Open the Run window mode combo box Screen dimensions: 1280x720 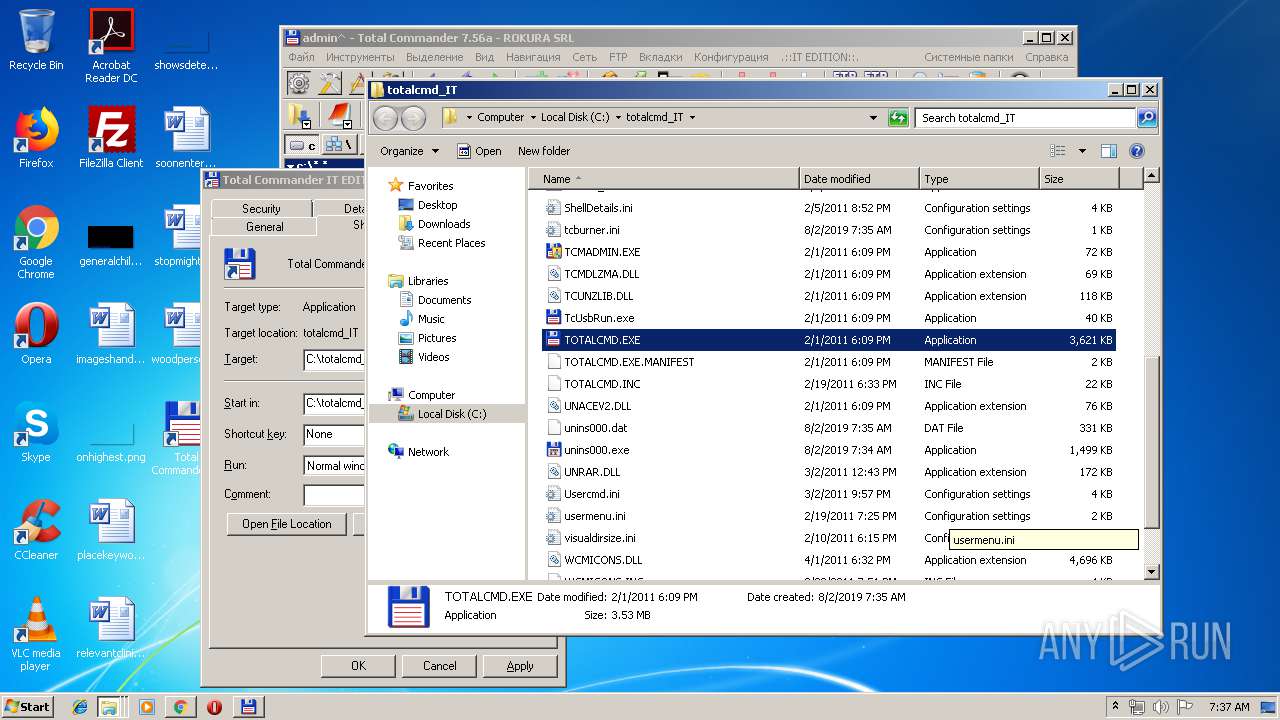(x=334, y=465)
